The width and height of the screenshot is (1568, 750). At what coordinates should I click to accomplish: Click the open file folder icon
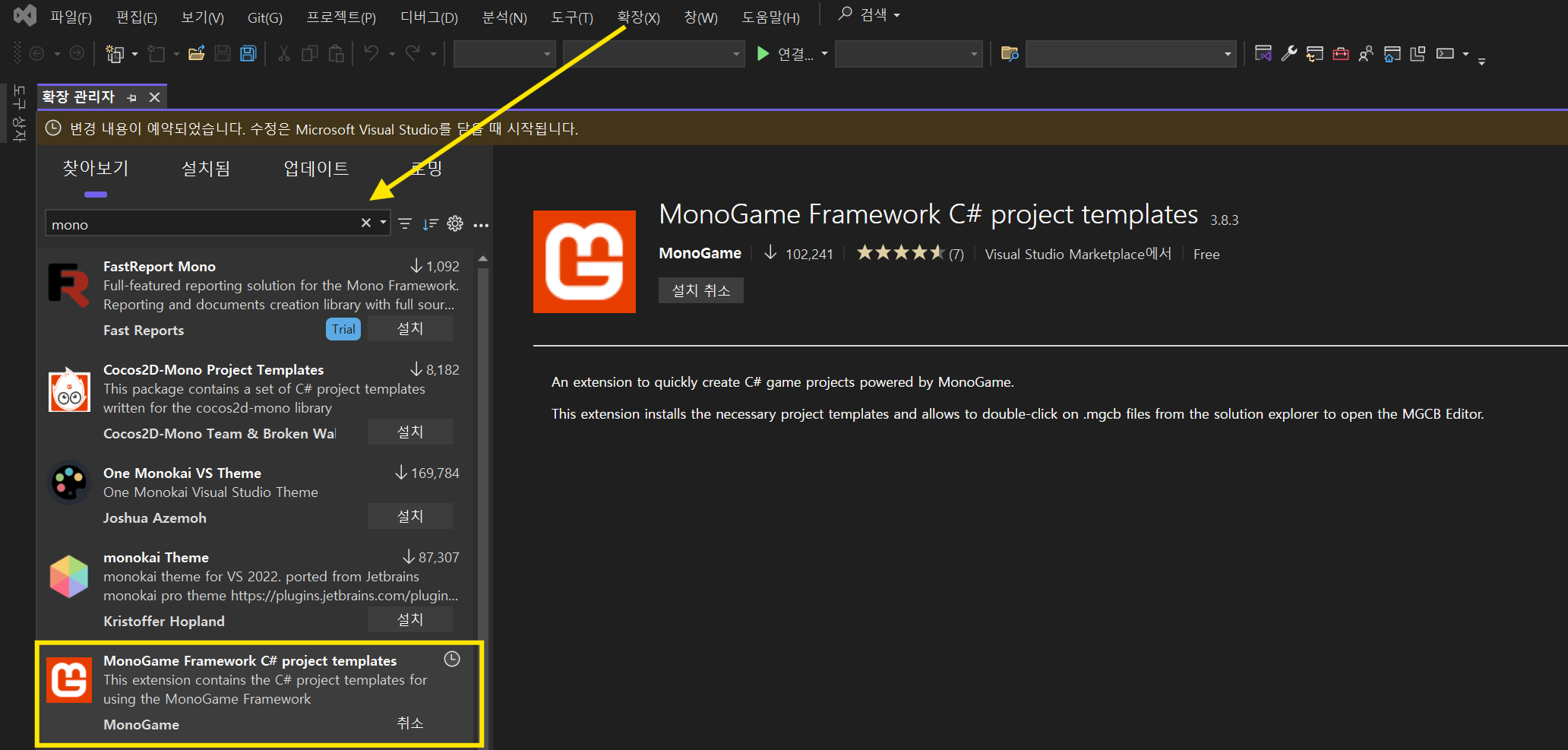pos(197,53)
